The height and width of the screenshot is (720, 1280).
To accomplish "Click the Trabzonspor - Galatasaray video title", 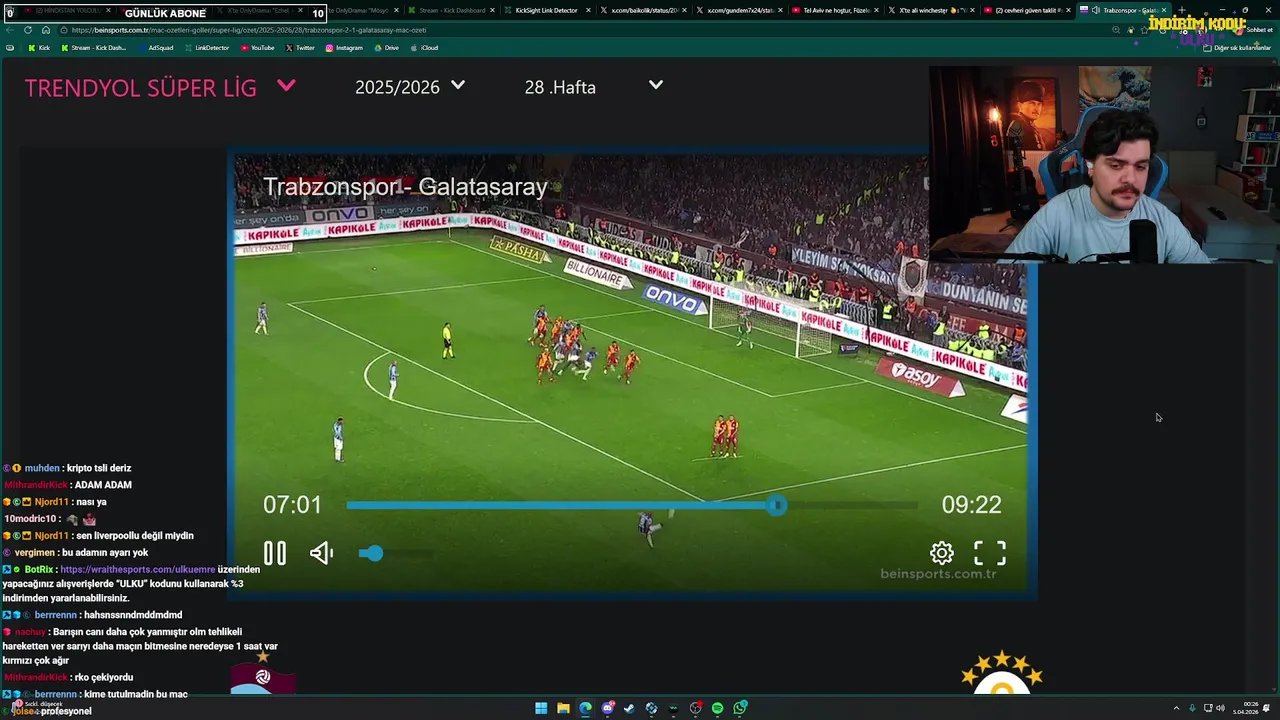I will click(405, 187).
